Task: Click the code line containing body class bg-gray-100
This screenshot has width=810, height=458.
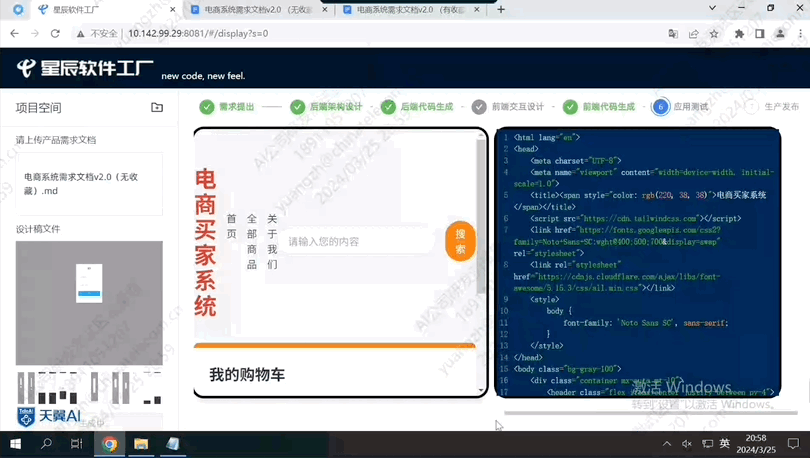Action: point(567,369)
